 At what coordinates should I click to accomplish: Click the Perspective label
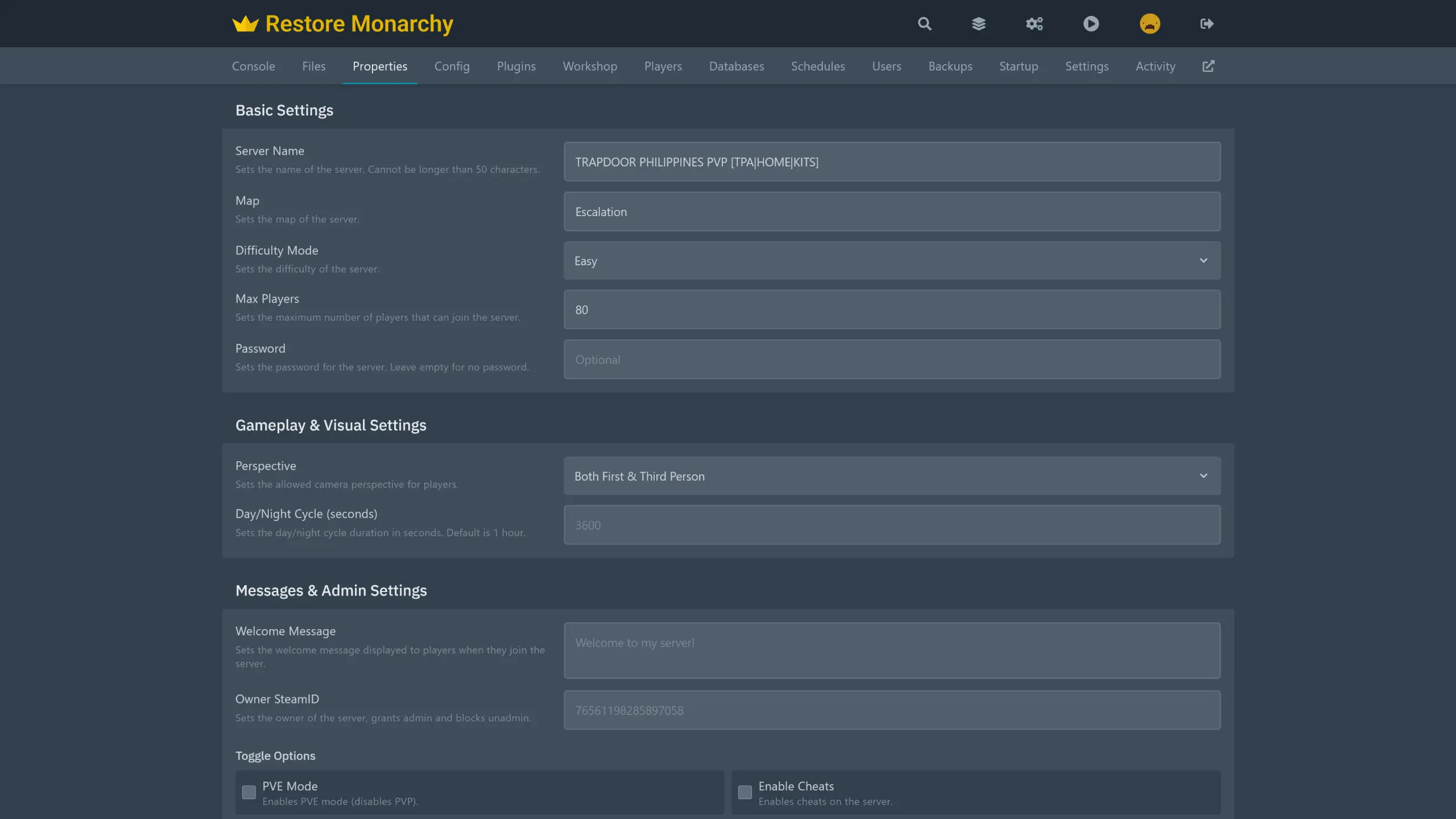click(266, 466)
